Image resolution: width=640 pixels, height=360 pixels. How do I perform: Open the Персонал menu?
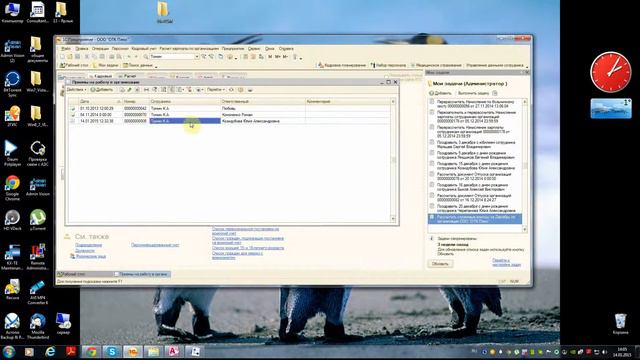(120, 49)
